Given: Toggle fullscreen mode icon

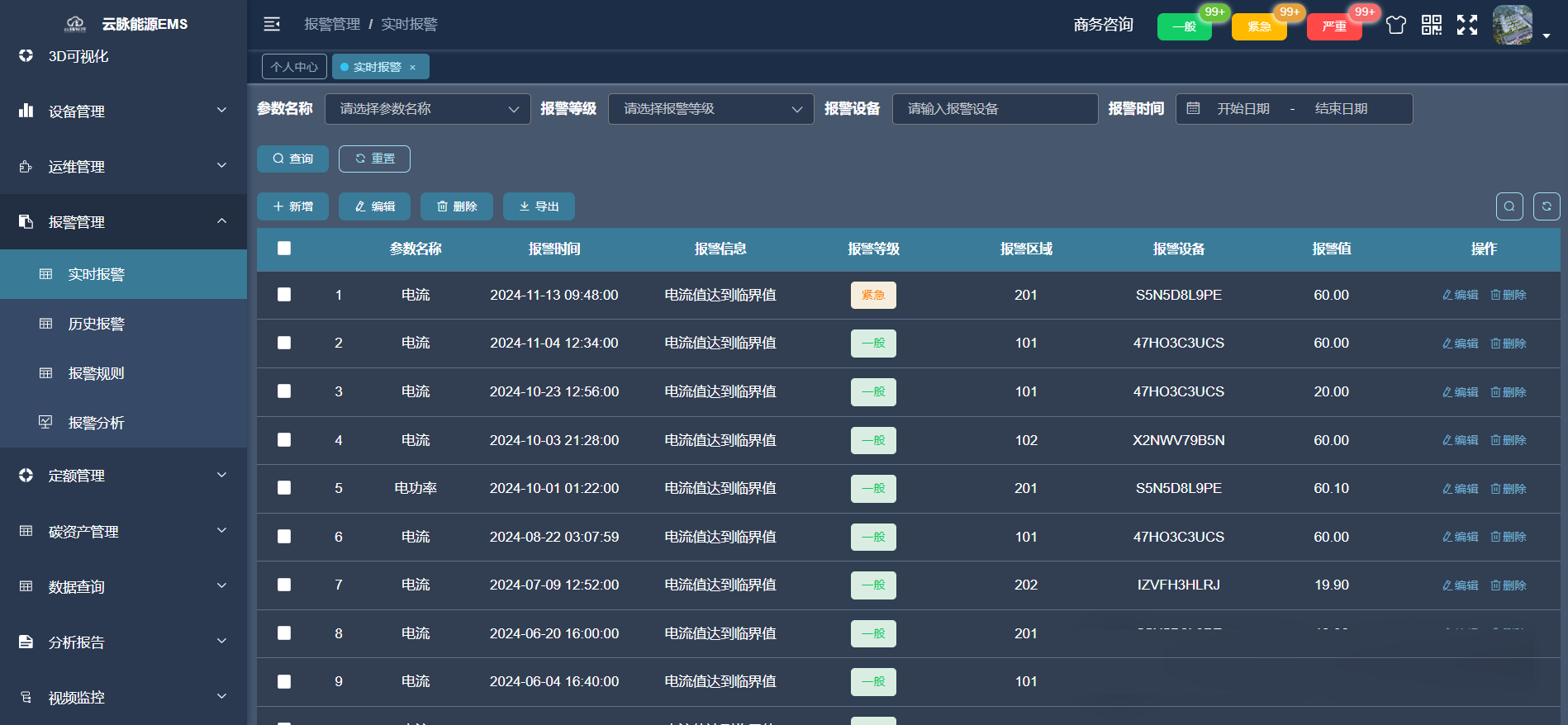Looking at the screenshot, I should (1466, 25).
